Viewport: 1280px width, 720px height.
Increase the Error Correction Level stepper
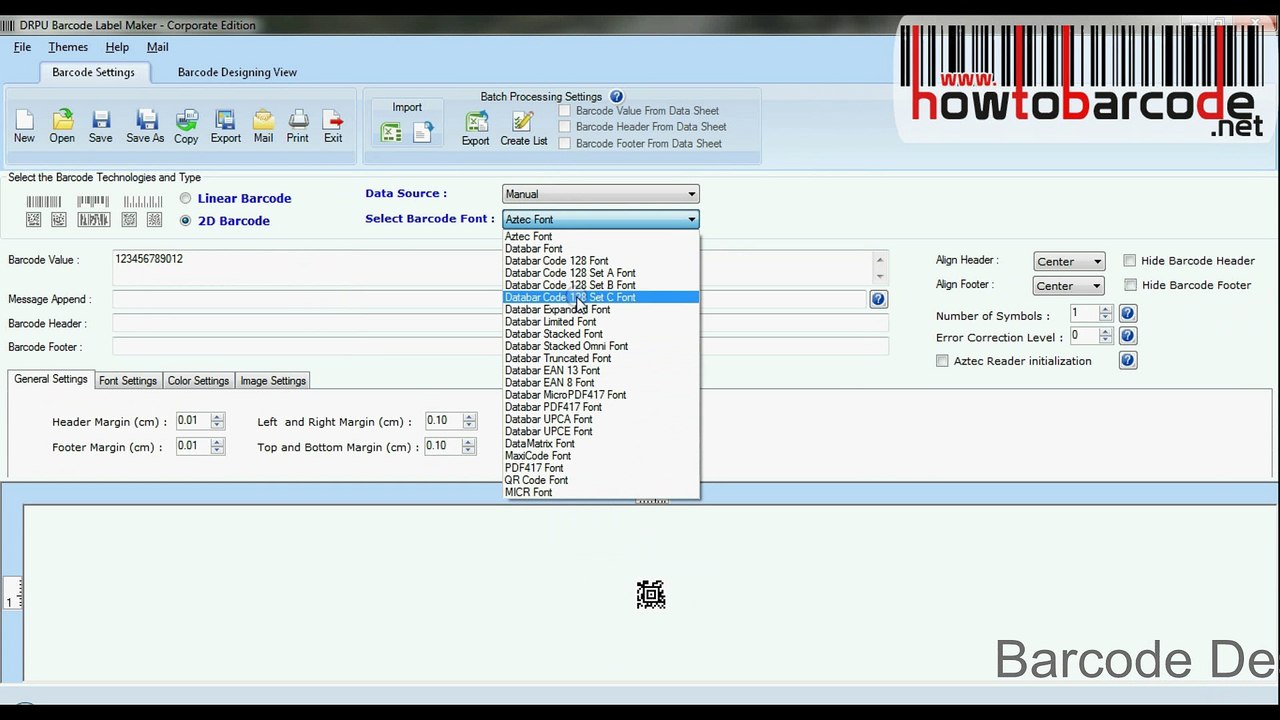pyautogui.click(x=1106, y=333)
